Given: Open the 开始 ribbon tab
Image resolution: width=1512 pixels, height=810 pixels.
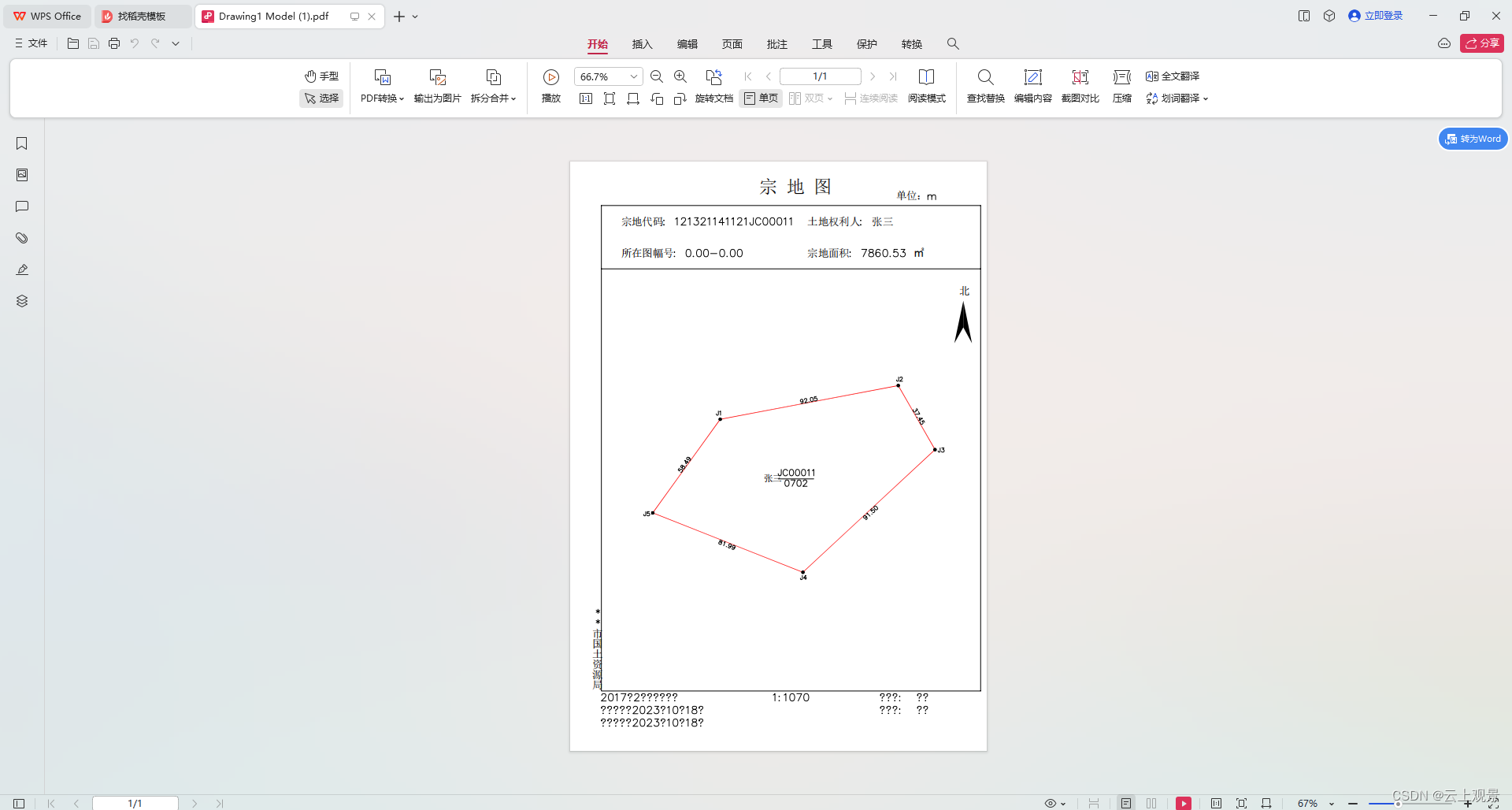Looking at the screenshot, I should tap(598, 44).
